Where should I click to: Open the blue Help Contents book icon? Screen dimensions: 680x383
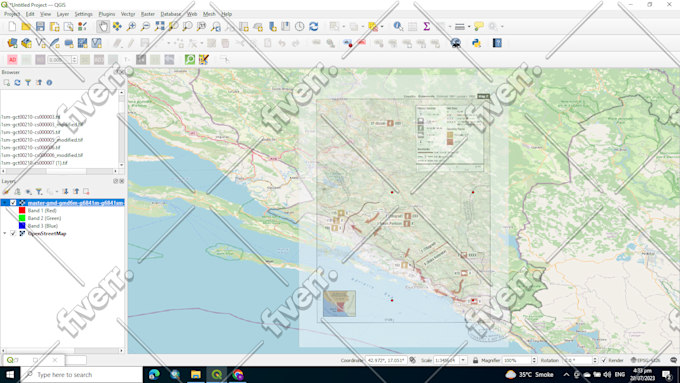click(497, 43)
